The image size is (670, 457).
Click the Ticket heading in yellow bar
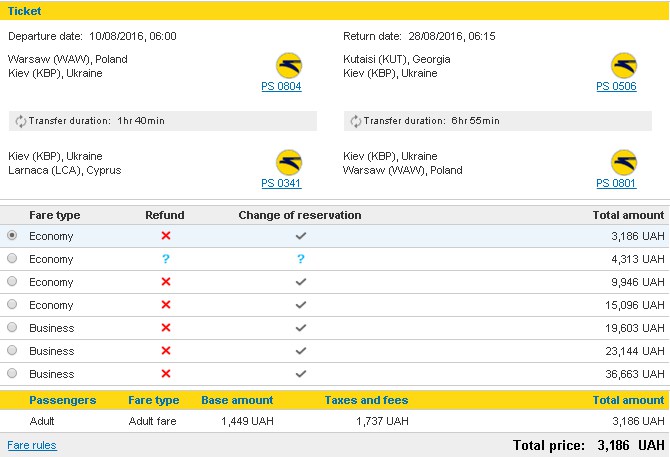point(24,11)
